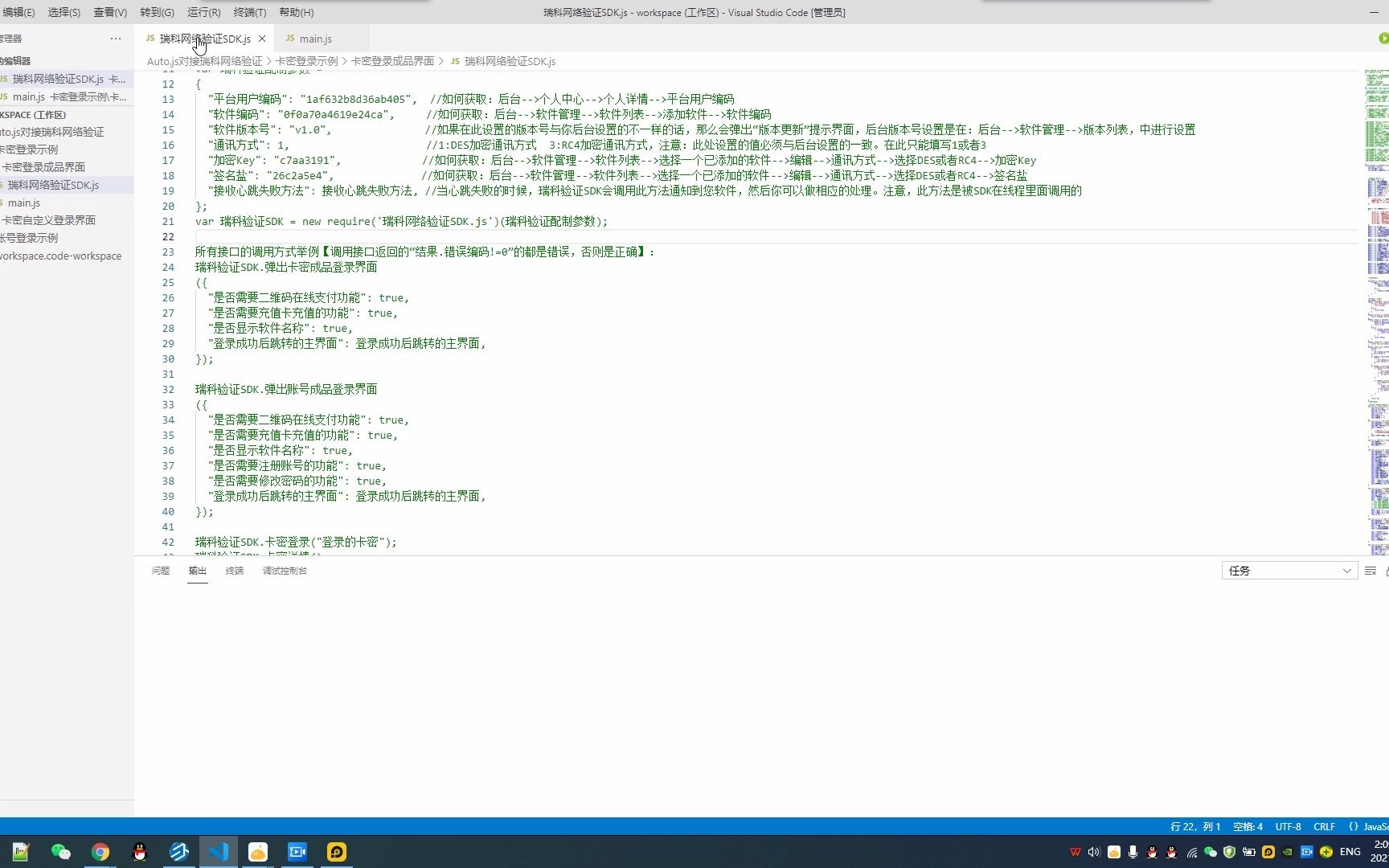The height and width of the screenshot is (868, 1389).
Task: Open workspace.code-workspace file
Action: pos(67,256)
